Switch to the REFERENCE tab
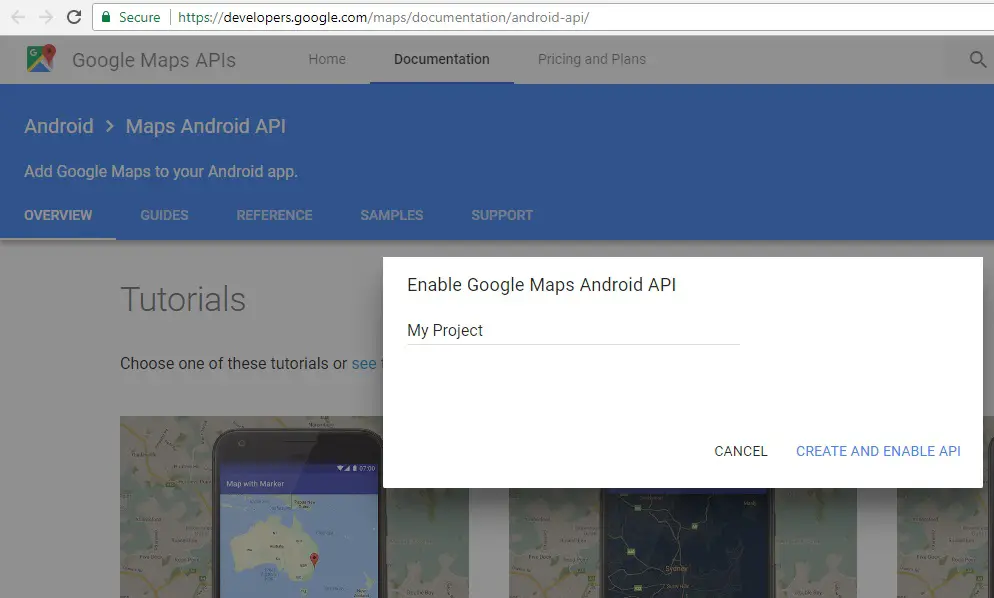Viewport: 994px width, 598px height. (274, 215)
